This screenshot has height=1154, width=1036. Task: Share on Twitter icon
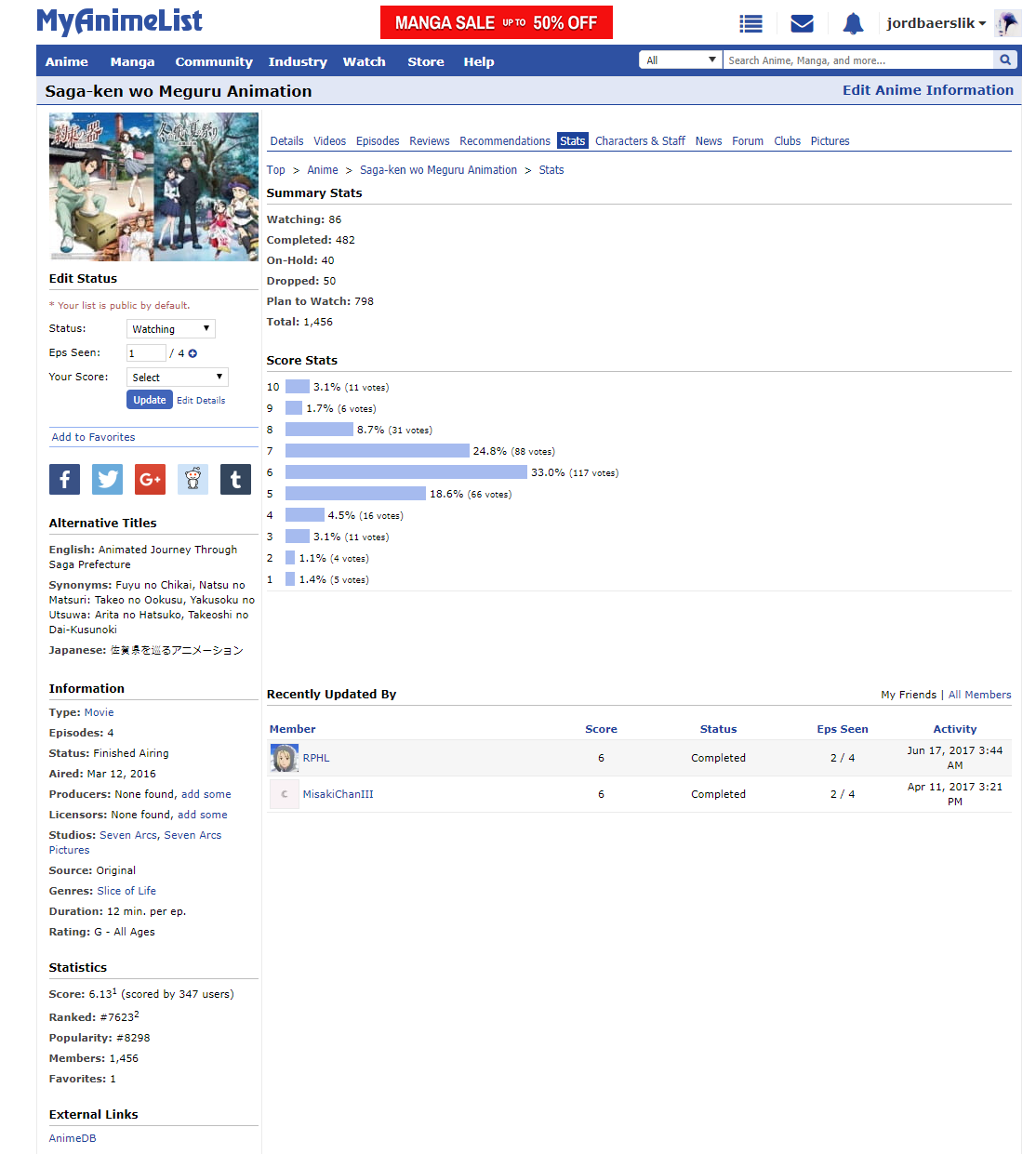[107, 479]
